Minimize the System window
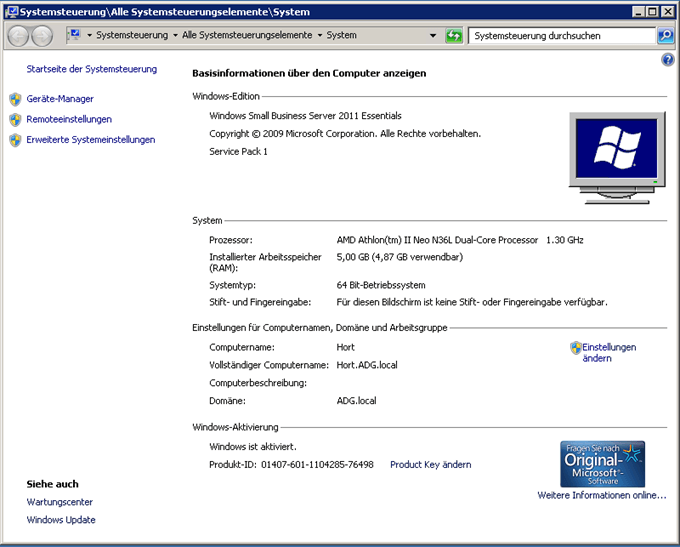Screen dimensions: 680x547 coord(638,12)
